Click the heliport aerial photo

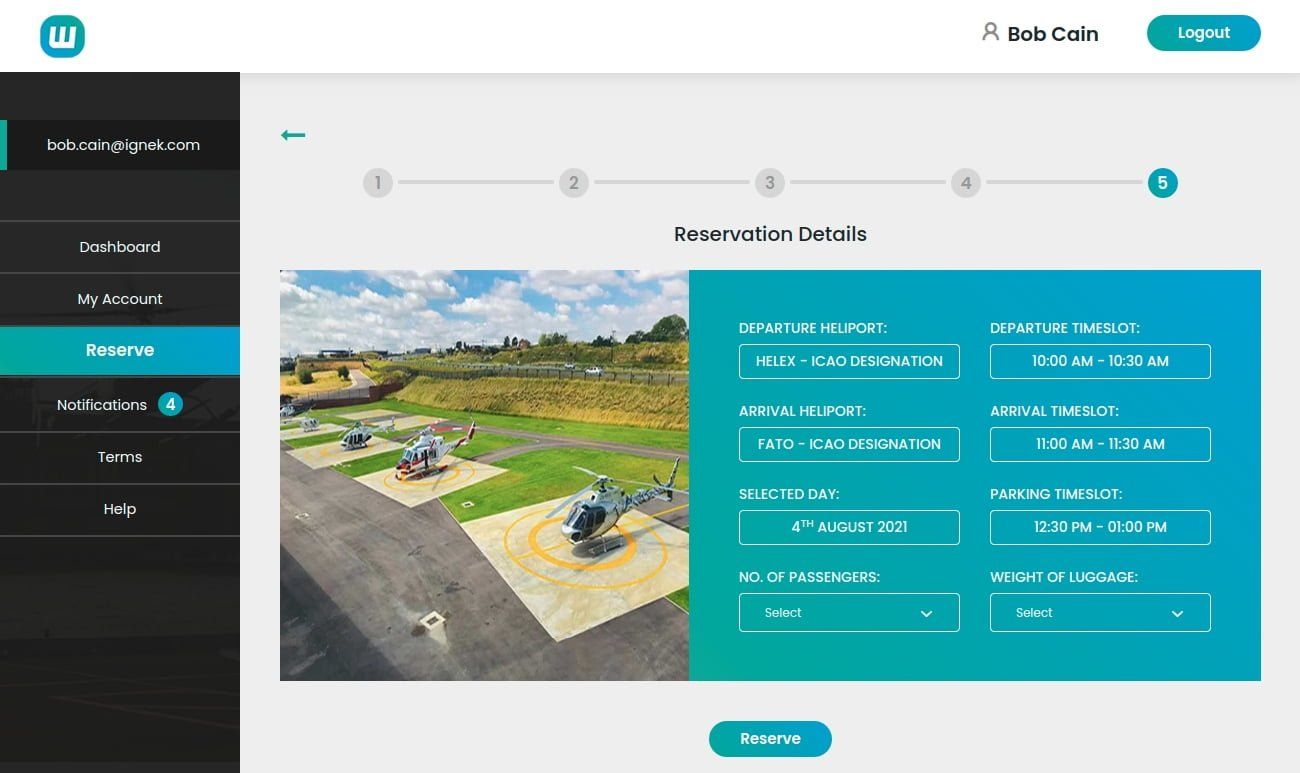point(484,474)
